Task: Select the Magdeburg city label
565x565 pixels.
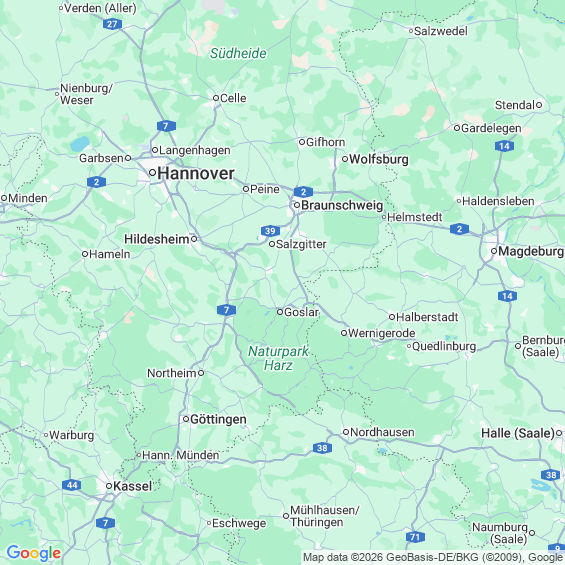Action: pyautogui.click(x=531, y=251)
